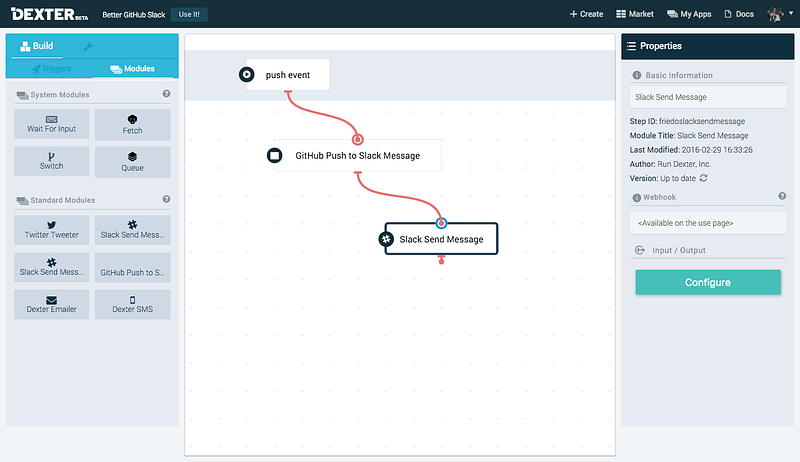Click the Properties panel menu icon
The width and height of the screenshot is (800, 462).
pyautogui.click(x=631, y=46)
